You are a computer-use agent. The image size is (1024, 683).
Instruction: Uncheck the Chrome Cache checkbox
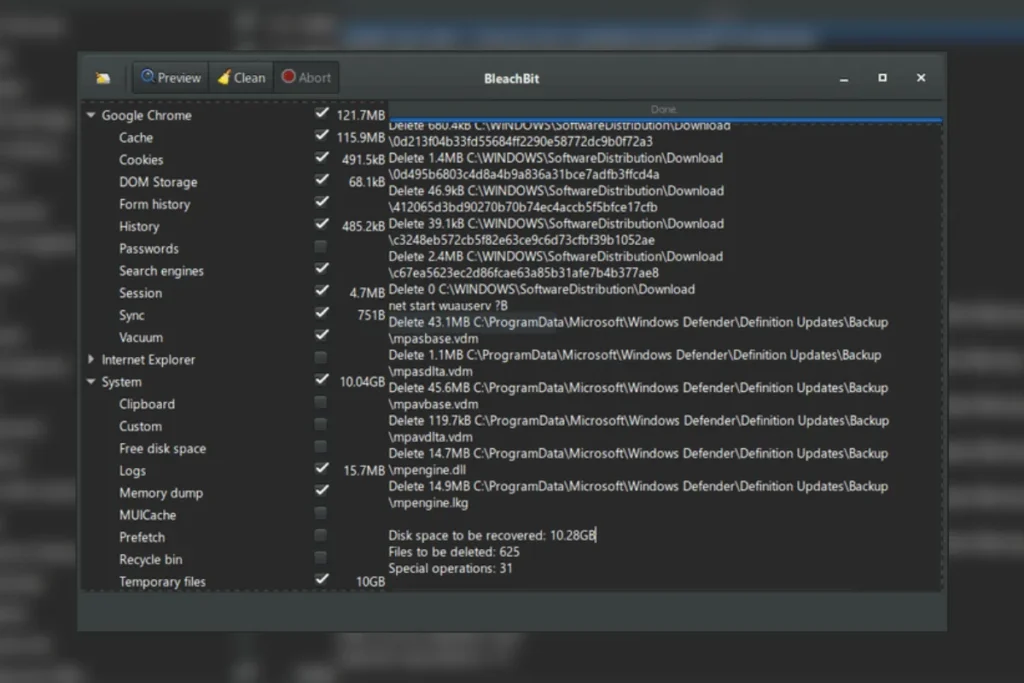[321, 136]
